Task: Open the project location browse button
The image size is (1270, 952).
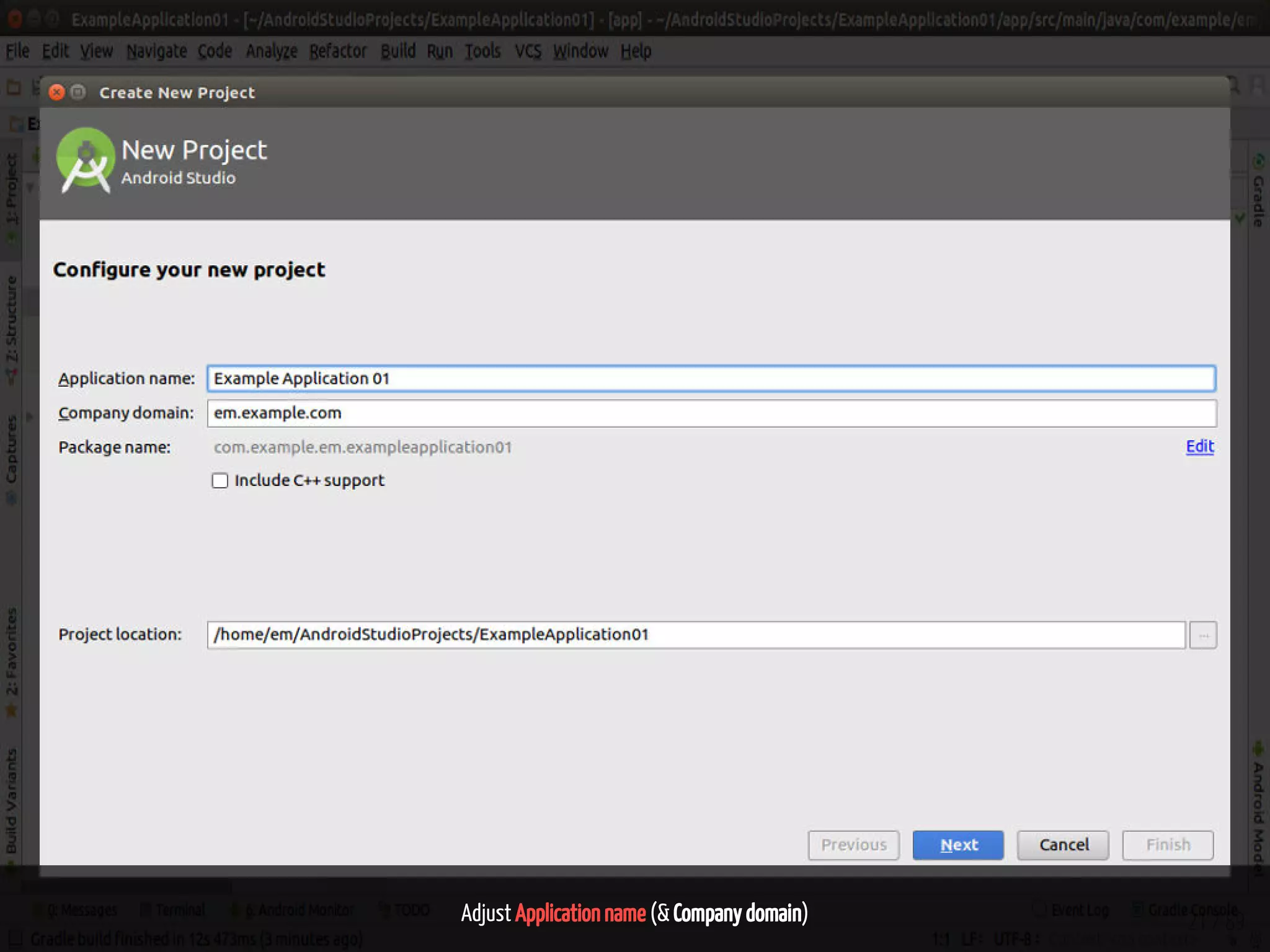Action: point(1203,635)
